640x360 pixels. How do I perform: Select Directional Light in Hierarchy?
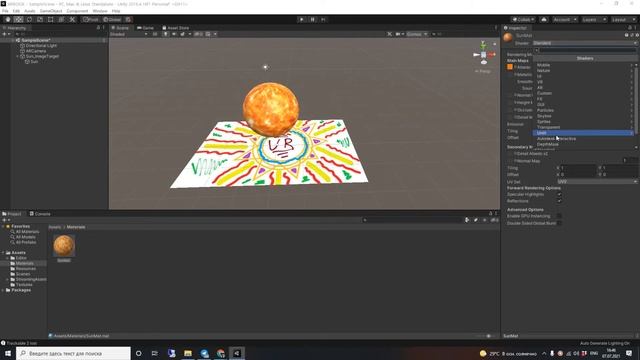pyautogui.click(x=41, y=46)
